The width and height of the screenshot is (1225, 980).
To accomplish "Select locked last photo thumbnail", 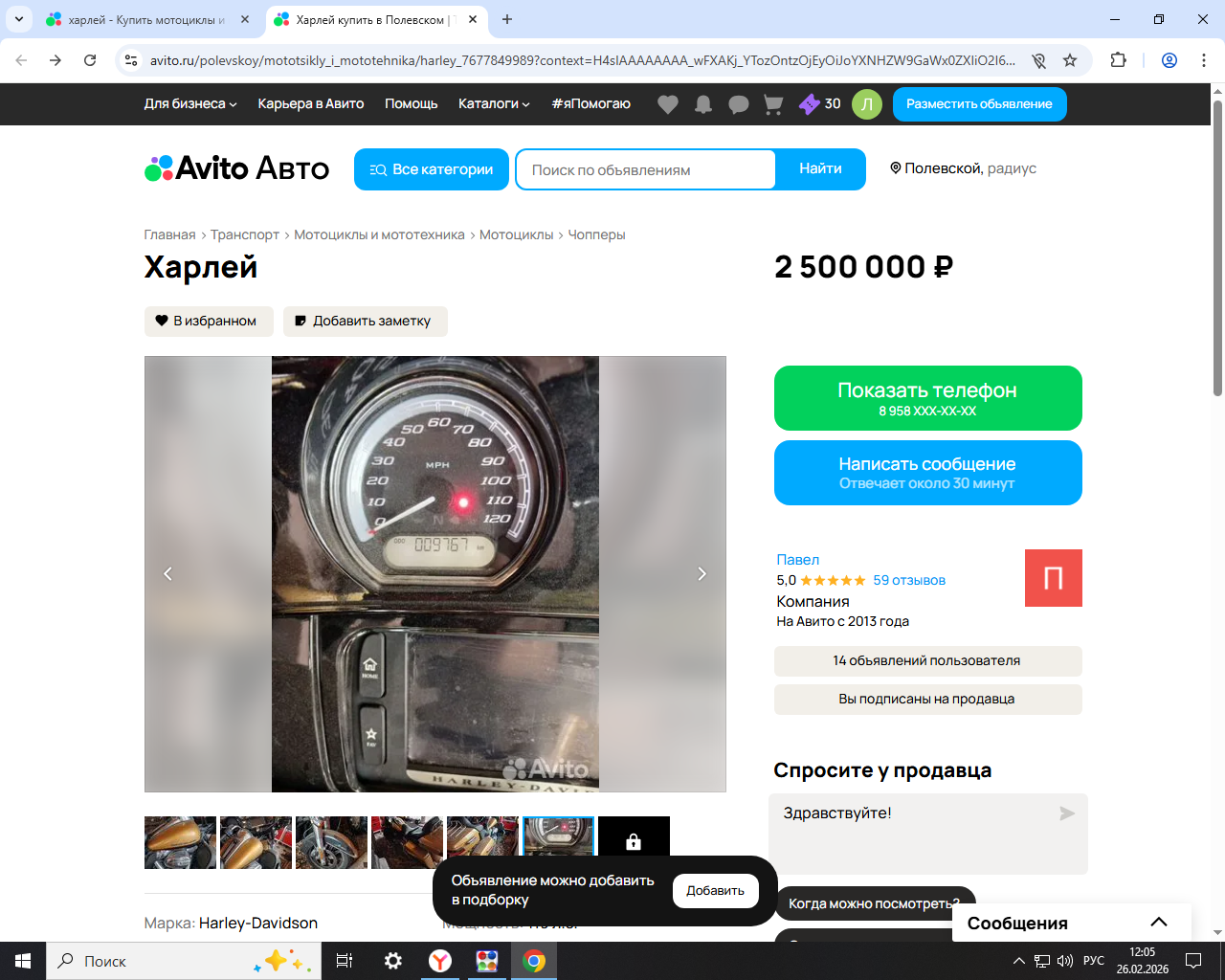I will tap(634, 842).
